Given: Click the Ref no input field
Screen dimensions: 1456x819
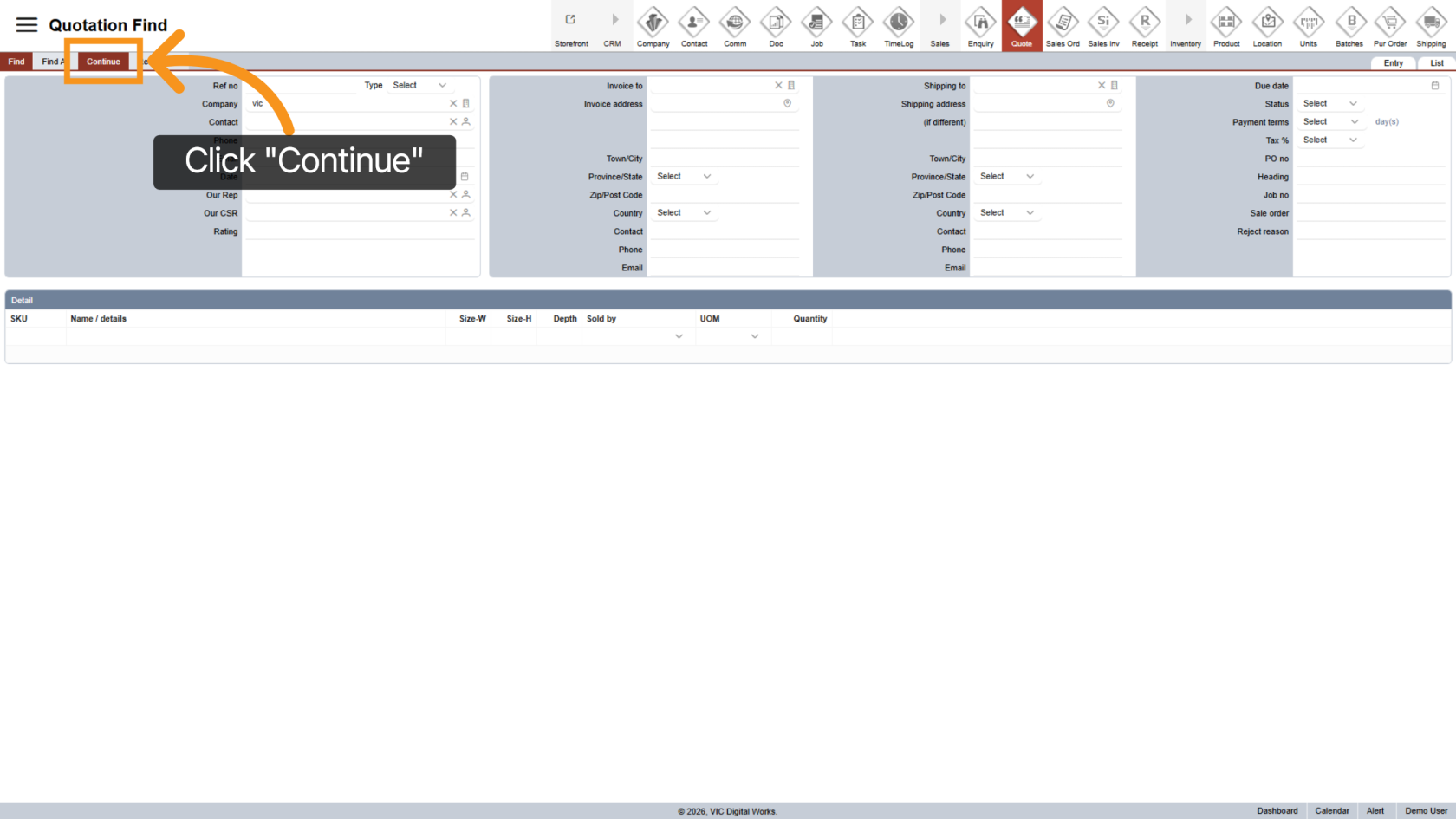Looking at the screenshot, I should click(299, 86).
